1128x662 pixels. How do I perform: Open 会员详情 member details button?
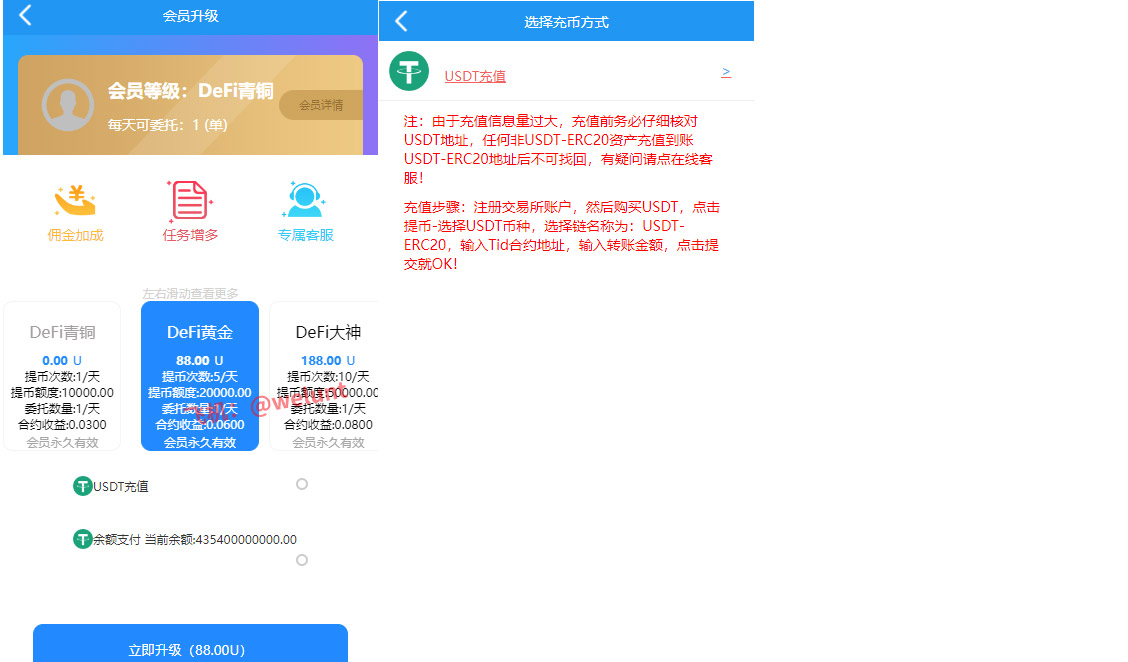pyautogui.click(x=321, y=105)
